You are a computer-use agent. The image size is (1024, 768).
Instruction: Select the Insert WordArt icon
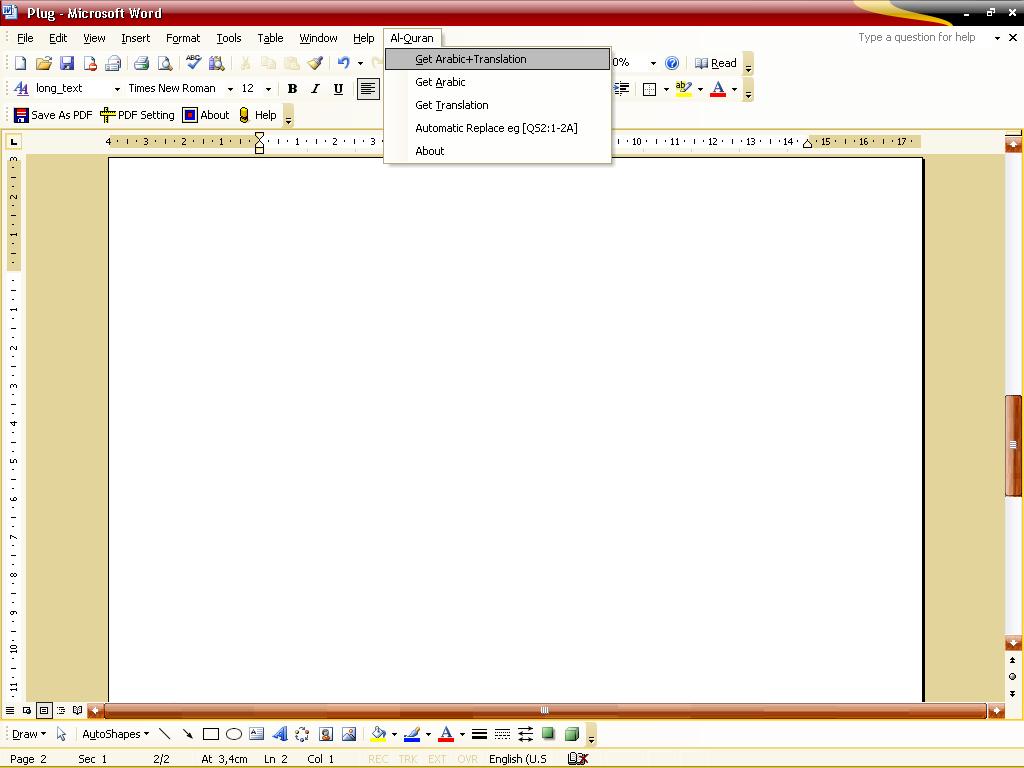(x=279, y=733)
